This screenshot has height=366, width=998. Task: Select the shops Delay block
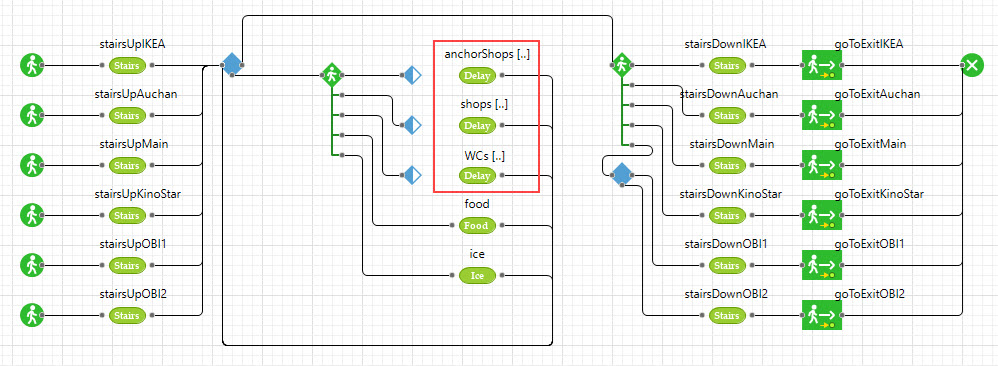click(477, 125)
